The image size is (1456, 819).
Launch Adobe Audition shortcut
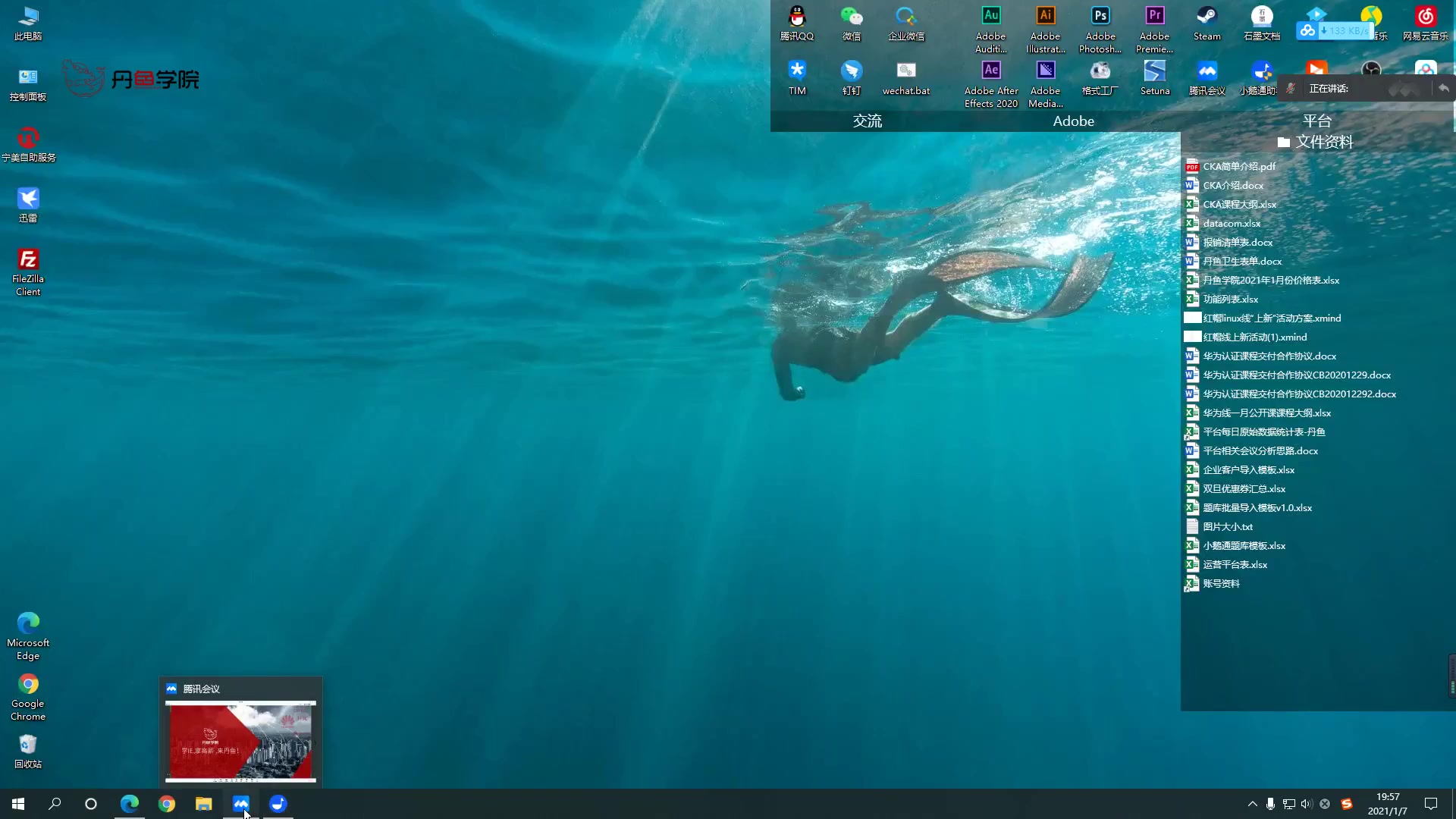point(991,29)
